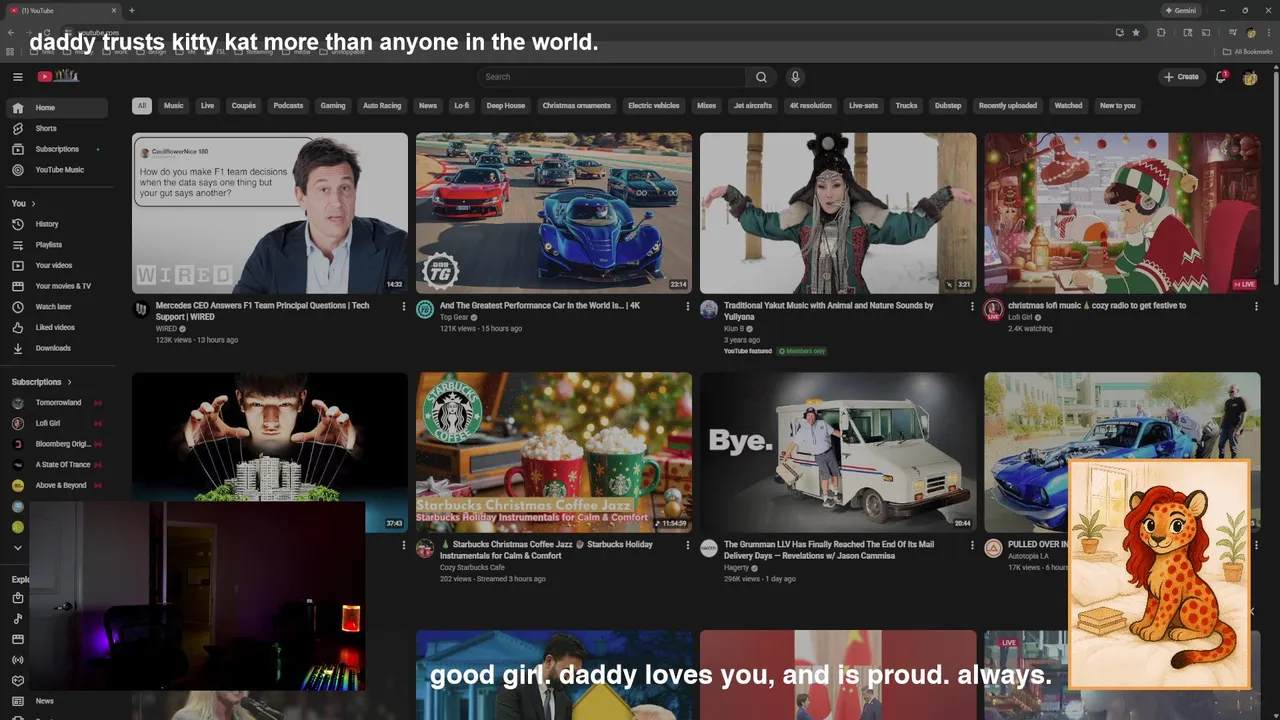Viewport: 1280px width, 720px height.
Task: Open Your videos in sidebar
Action: pos(56,265)
